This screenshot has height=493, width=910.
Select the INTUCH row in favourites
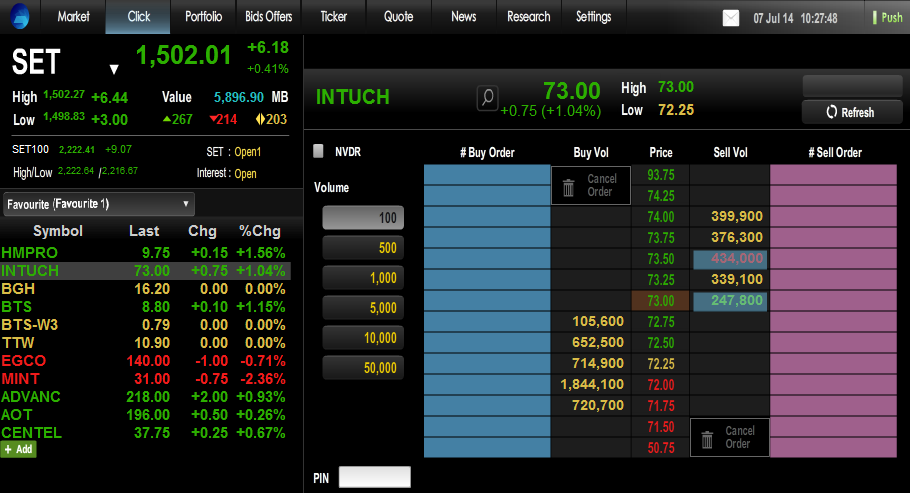tap(145, 271)
